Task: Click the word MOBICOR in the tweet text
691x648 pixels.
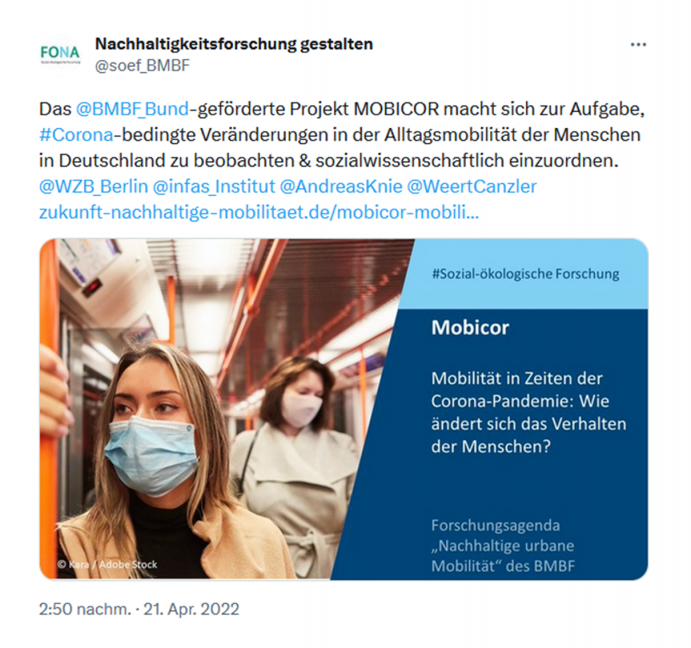Action: coord(397,109)
